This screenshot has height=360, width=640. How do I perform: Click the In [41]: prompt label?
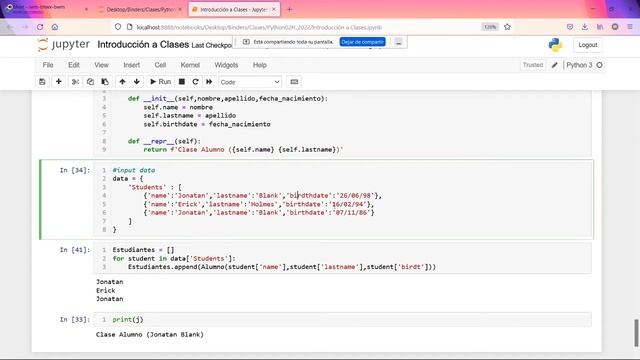[75, 250]
